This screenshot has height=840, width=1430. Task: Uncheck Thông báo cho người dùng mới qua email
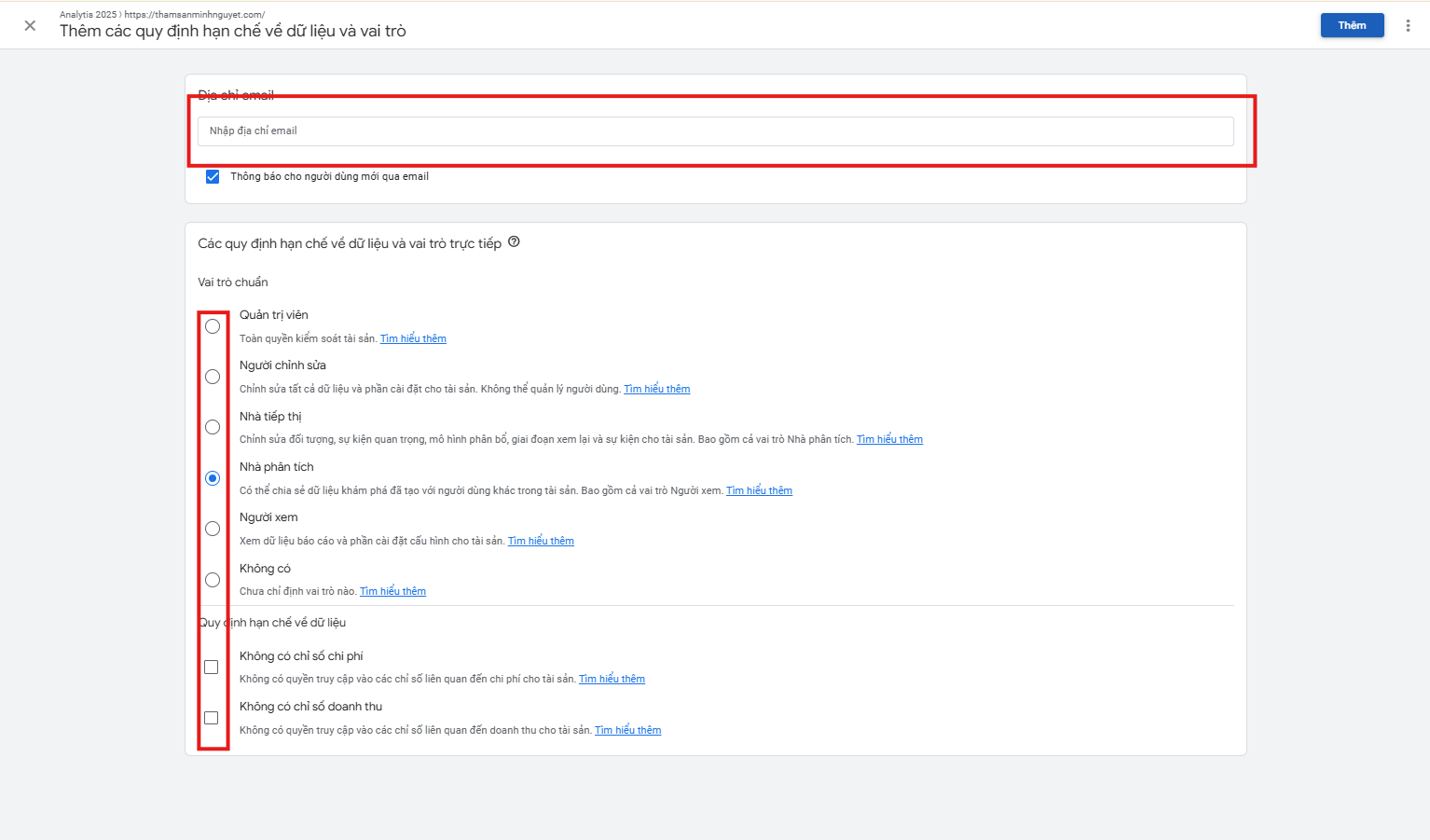pos(213,176)
